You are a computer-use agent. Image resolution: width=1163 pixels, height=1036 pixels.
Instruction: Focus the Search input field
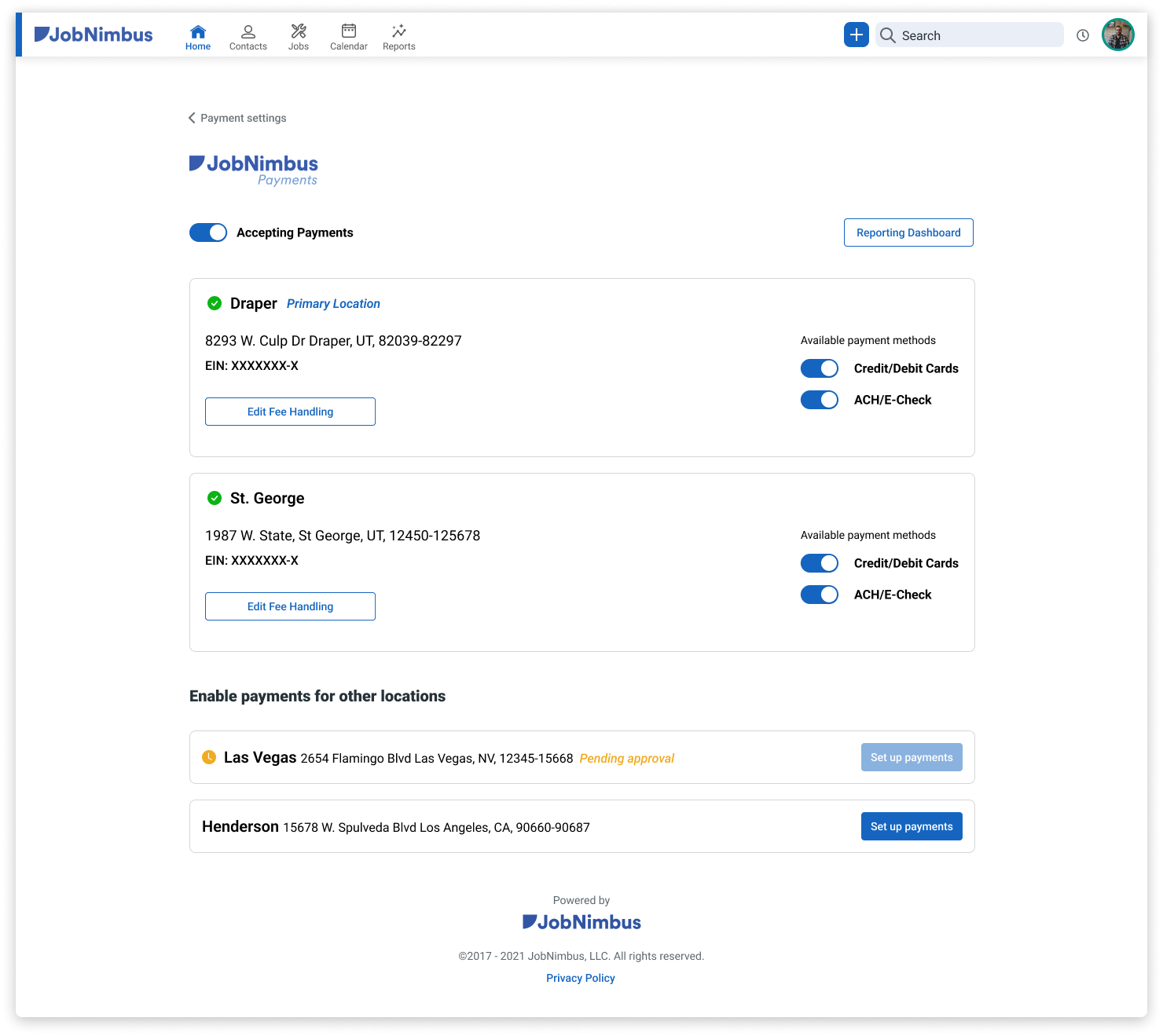tap(970, 35)
